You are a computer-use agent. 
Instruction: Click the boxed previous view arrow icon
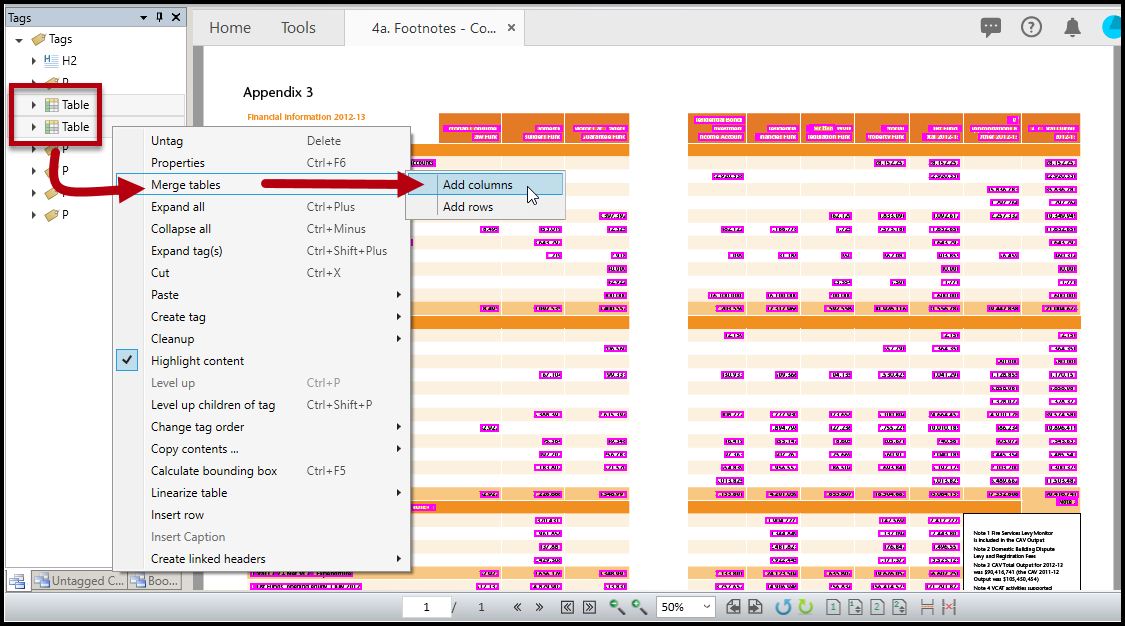tap(567, 607)
